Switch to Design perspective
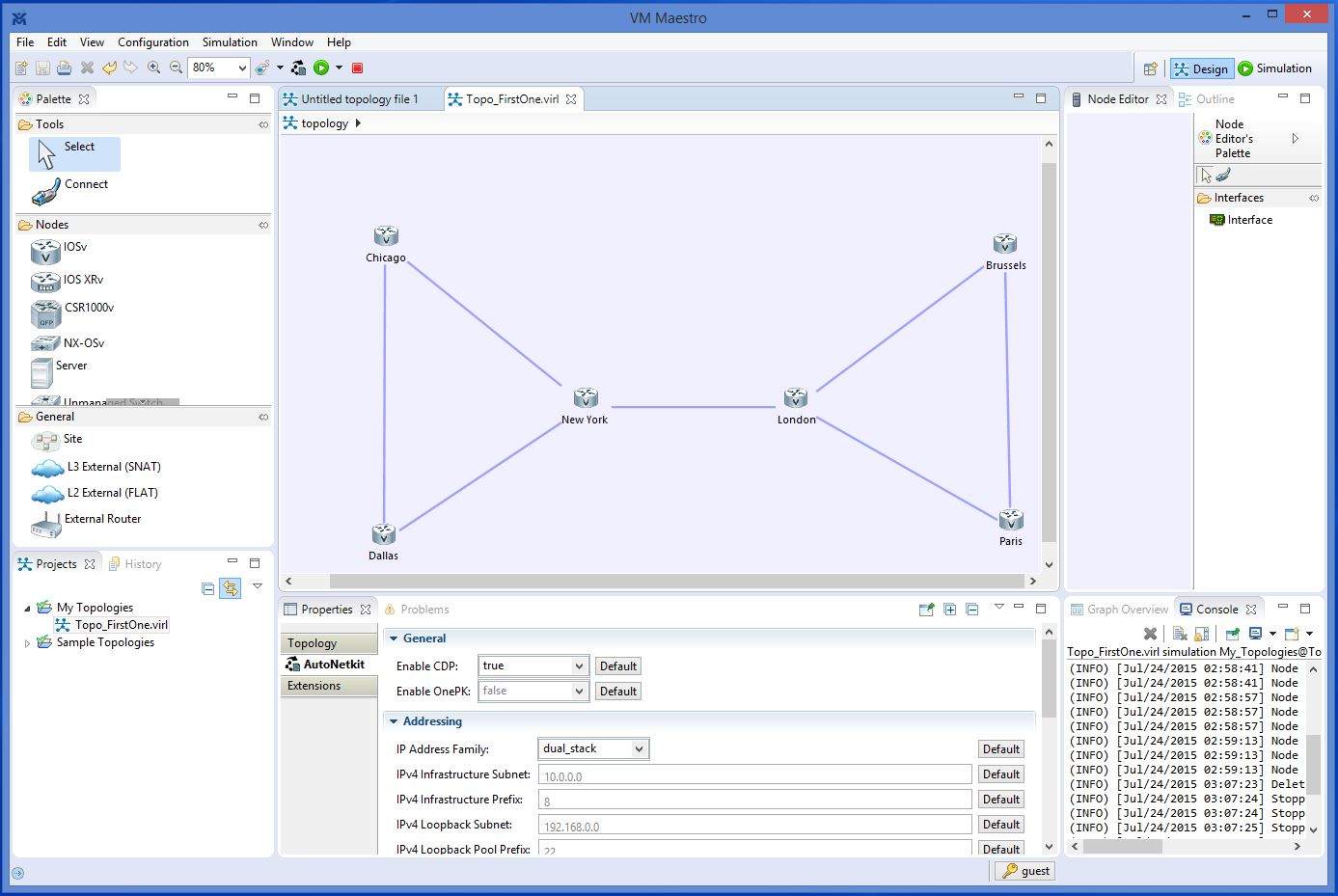The image size is (1338, 896). (1201, 68)
